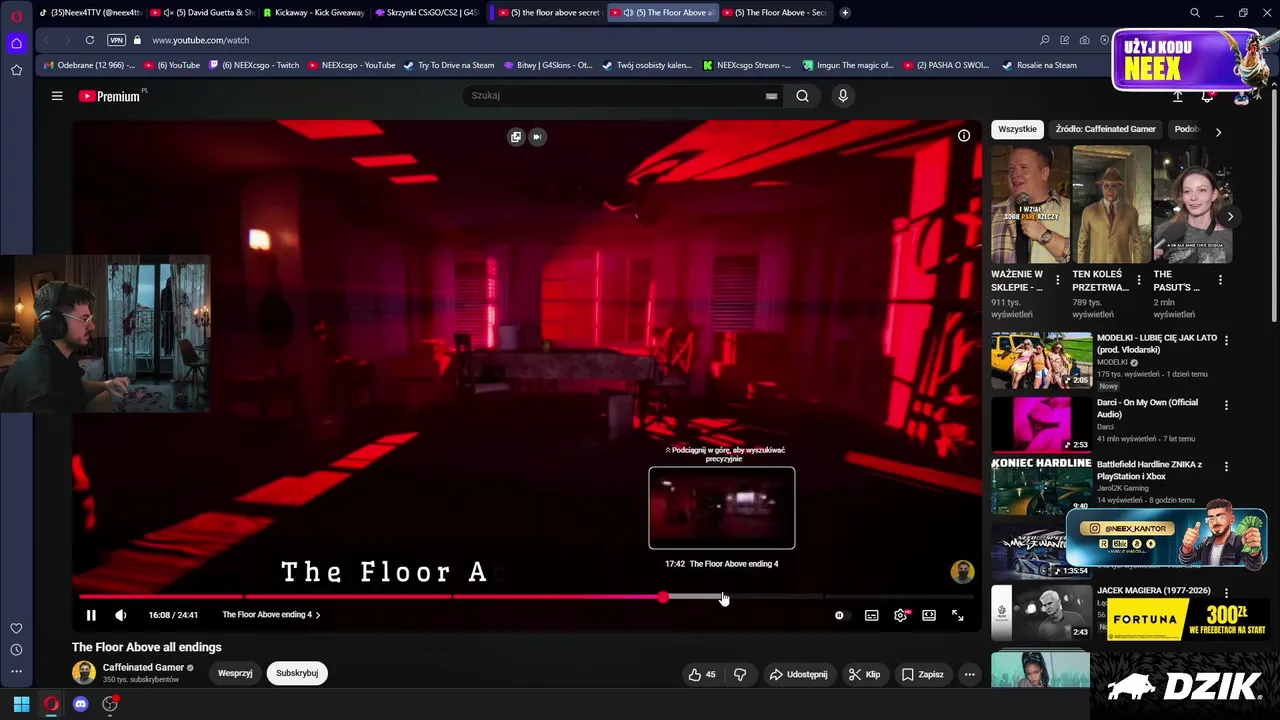The height and width of the screenshot is (720, 1280).
Task: Toggle subtitles in video player
Action: (872, 615)
